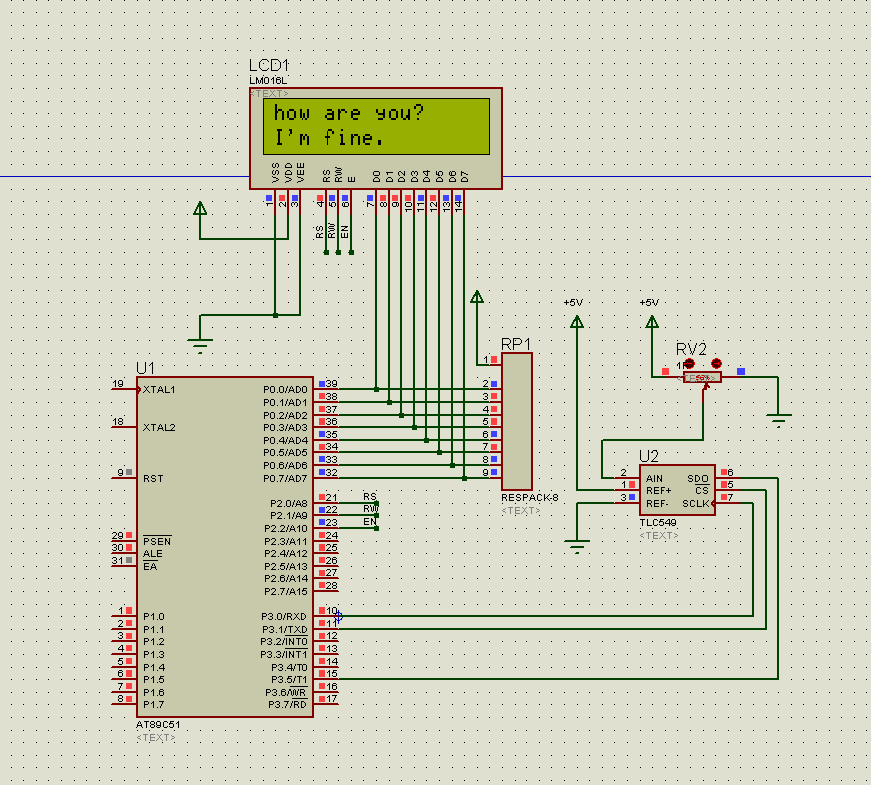Click U1 pin label P2.0/A8
Image resolution: width=871 pixels, height=785 pixels.
click(x=289, y=503)
